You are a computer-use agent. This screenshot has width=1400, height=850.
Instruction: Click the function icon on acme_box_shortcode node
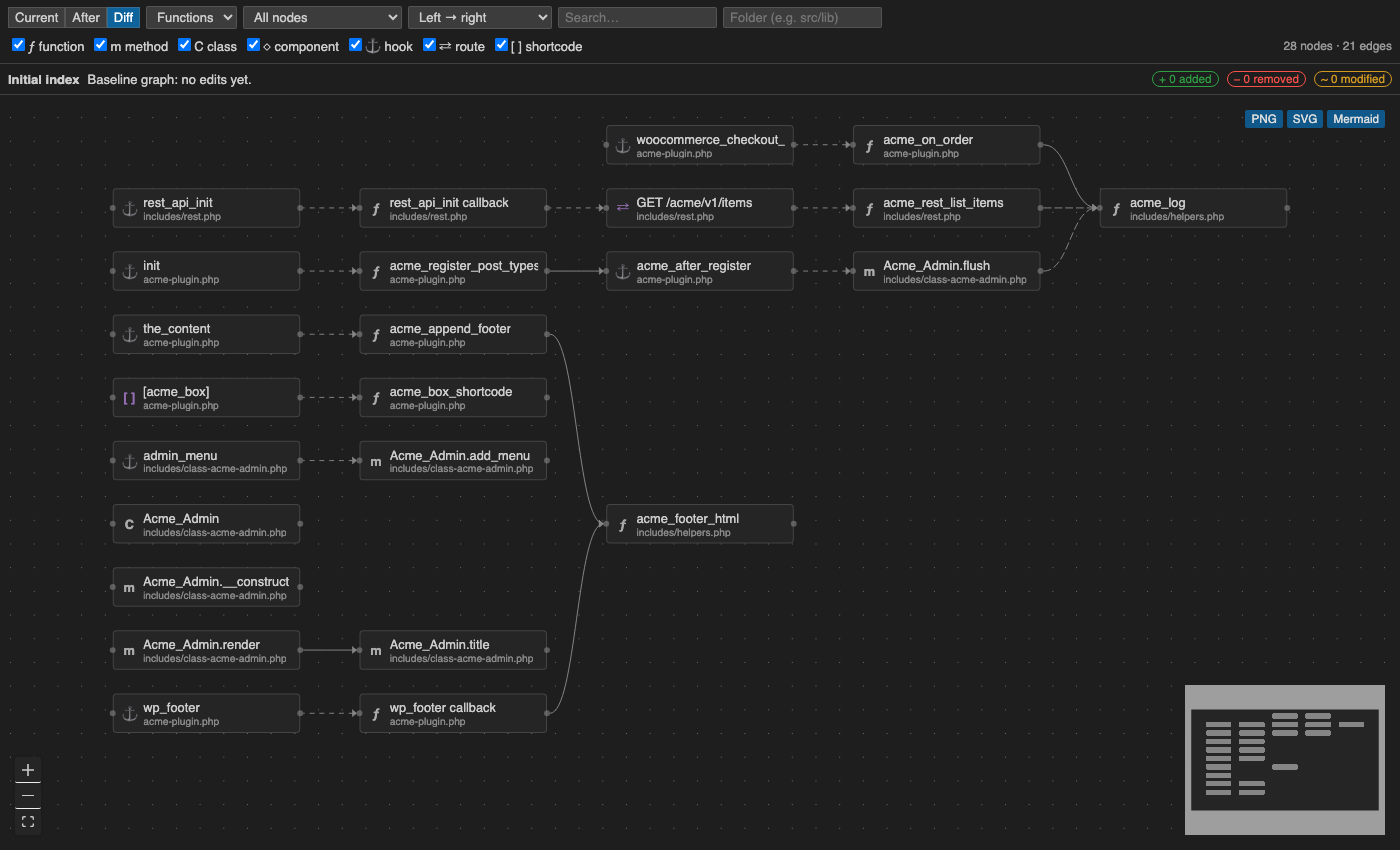[376, 398]
